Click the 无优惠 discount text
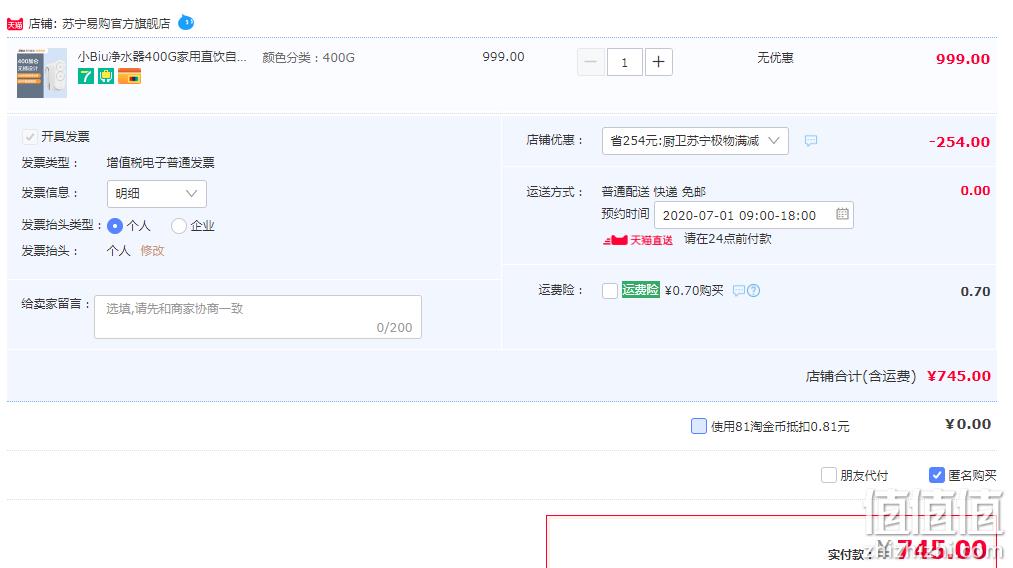This screenshot has width=1013, height=568. [x=775, y=58]
